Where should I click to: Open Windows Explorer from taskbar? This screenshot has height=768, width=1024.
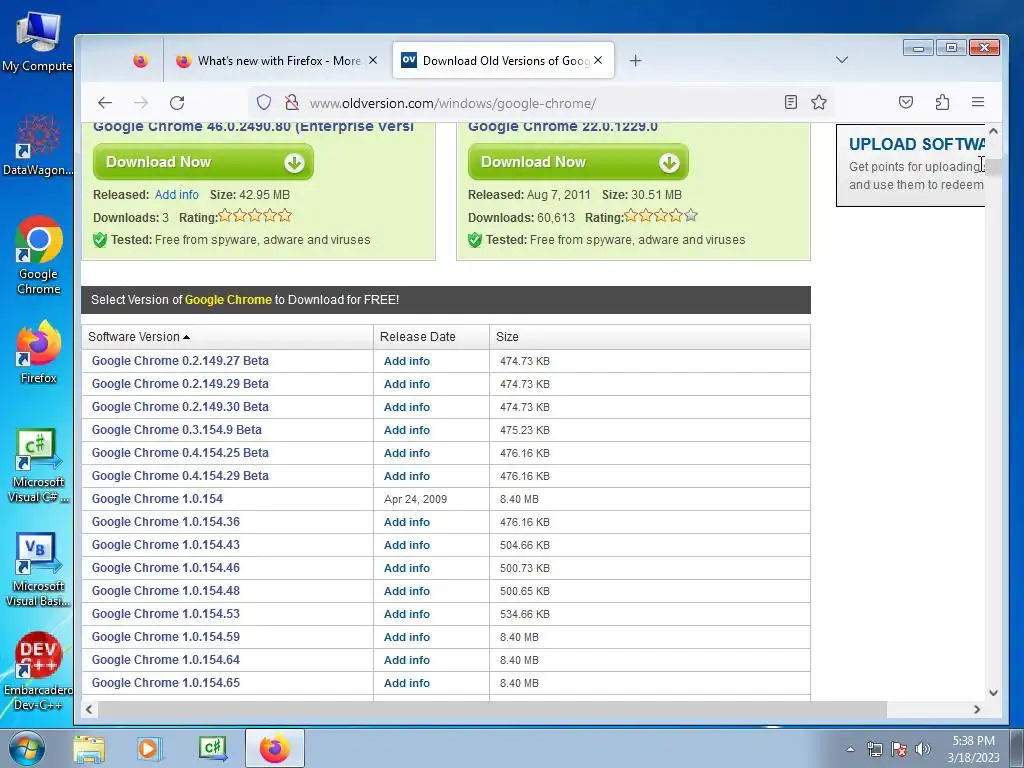89,748
